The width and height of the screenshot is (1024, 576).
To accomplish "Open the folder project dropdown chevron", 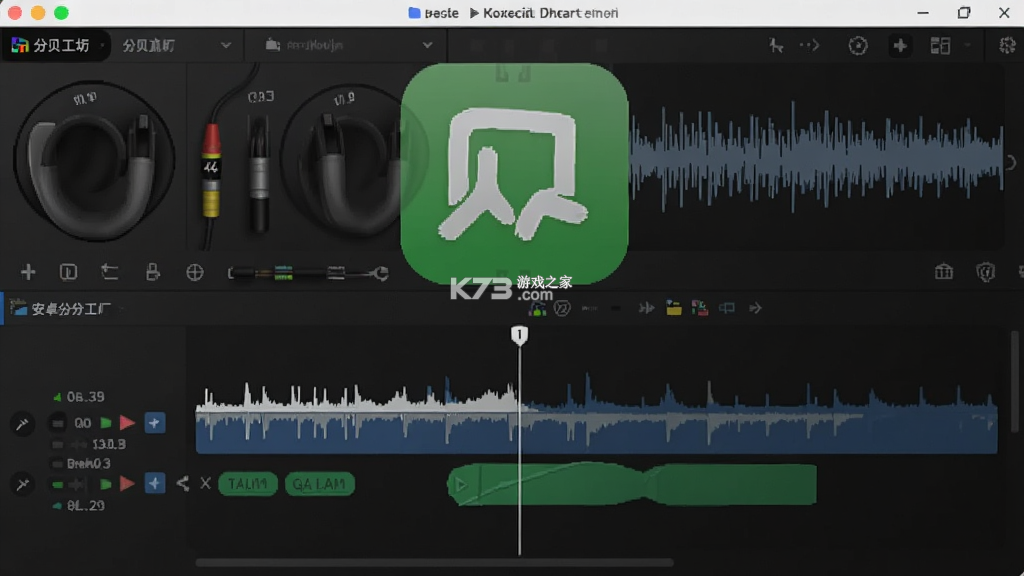I will coord(427,45).
